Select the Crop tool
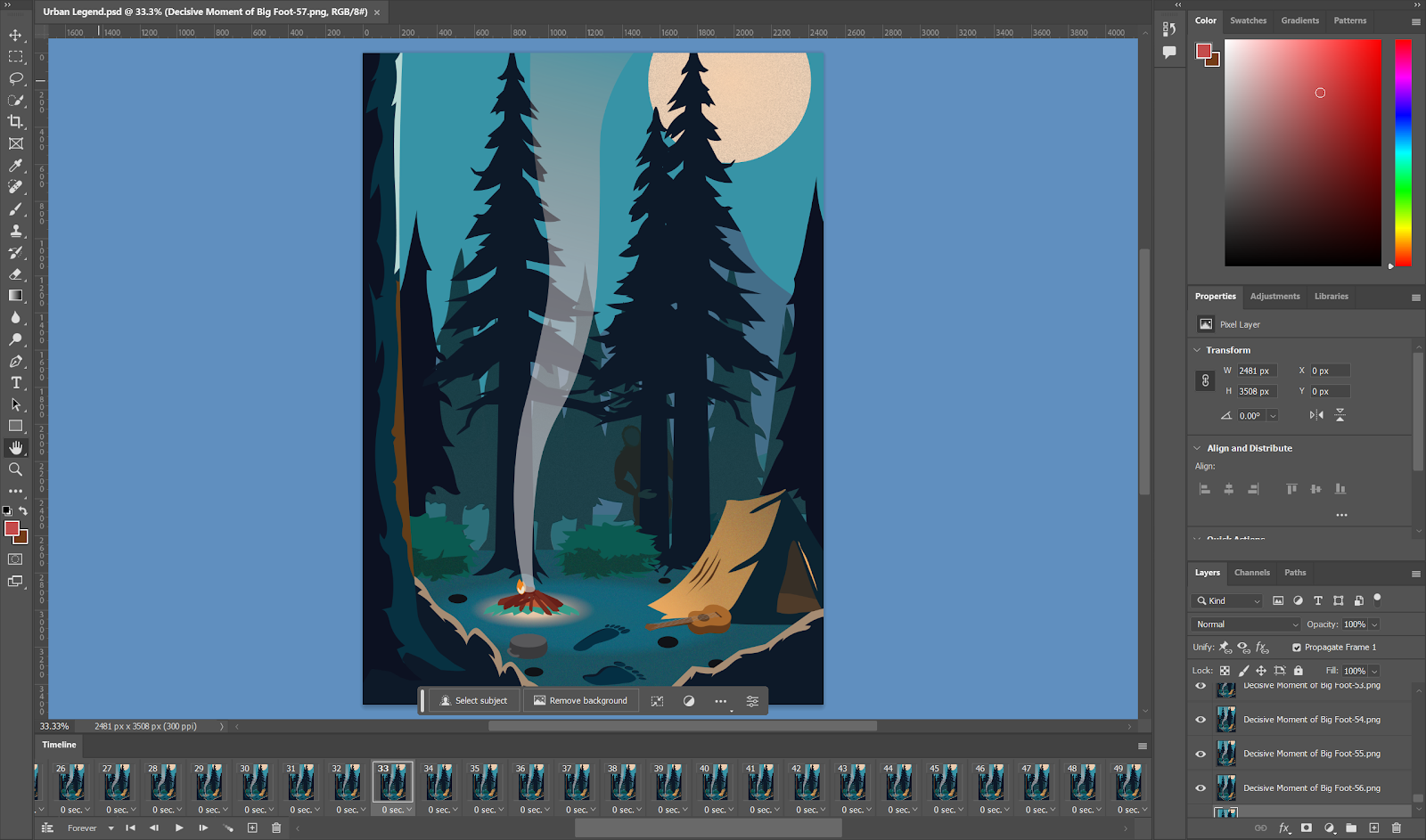The height and width of the screenshot is (840, 1426). point(15,121)
